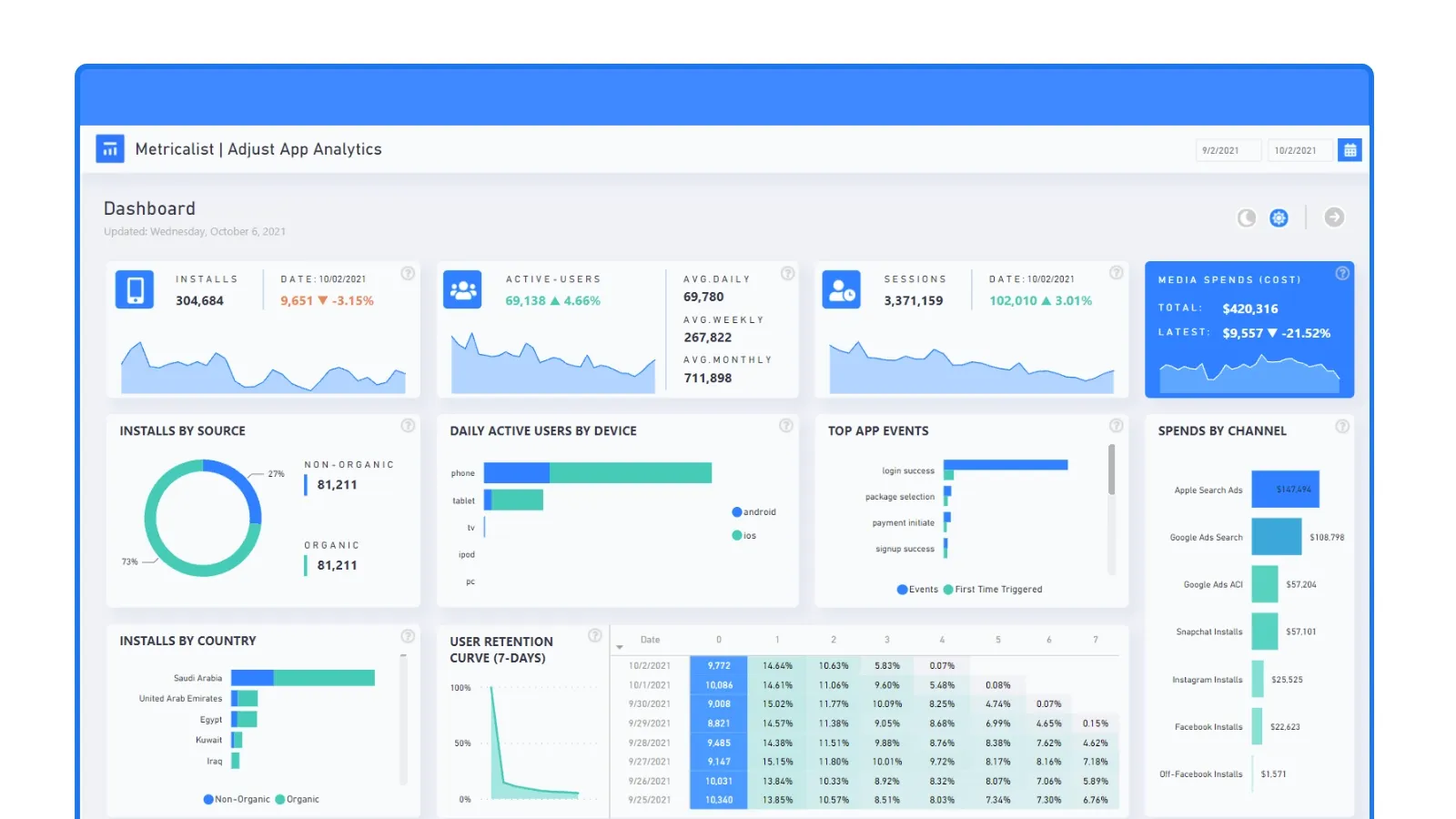The width and height of the screenshot is (1456, 819).
Task: Toggle android legend in device chart
Action: click(x=754, y=512)
